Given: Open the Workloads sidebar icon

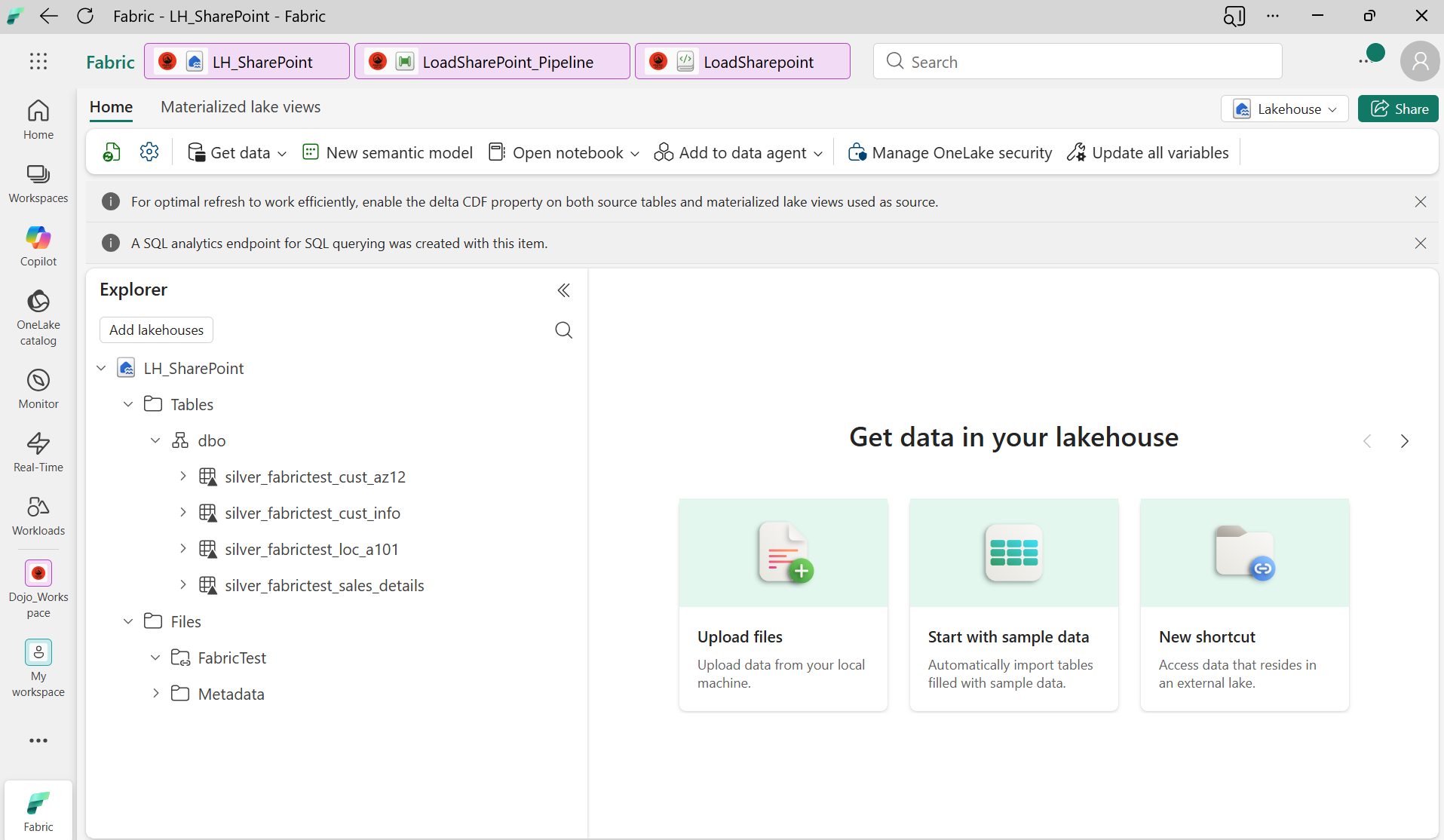Looking at the screenshot, I should point(38,515).
